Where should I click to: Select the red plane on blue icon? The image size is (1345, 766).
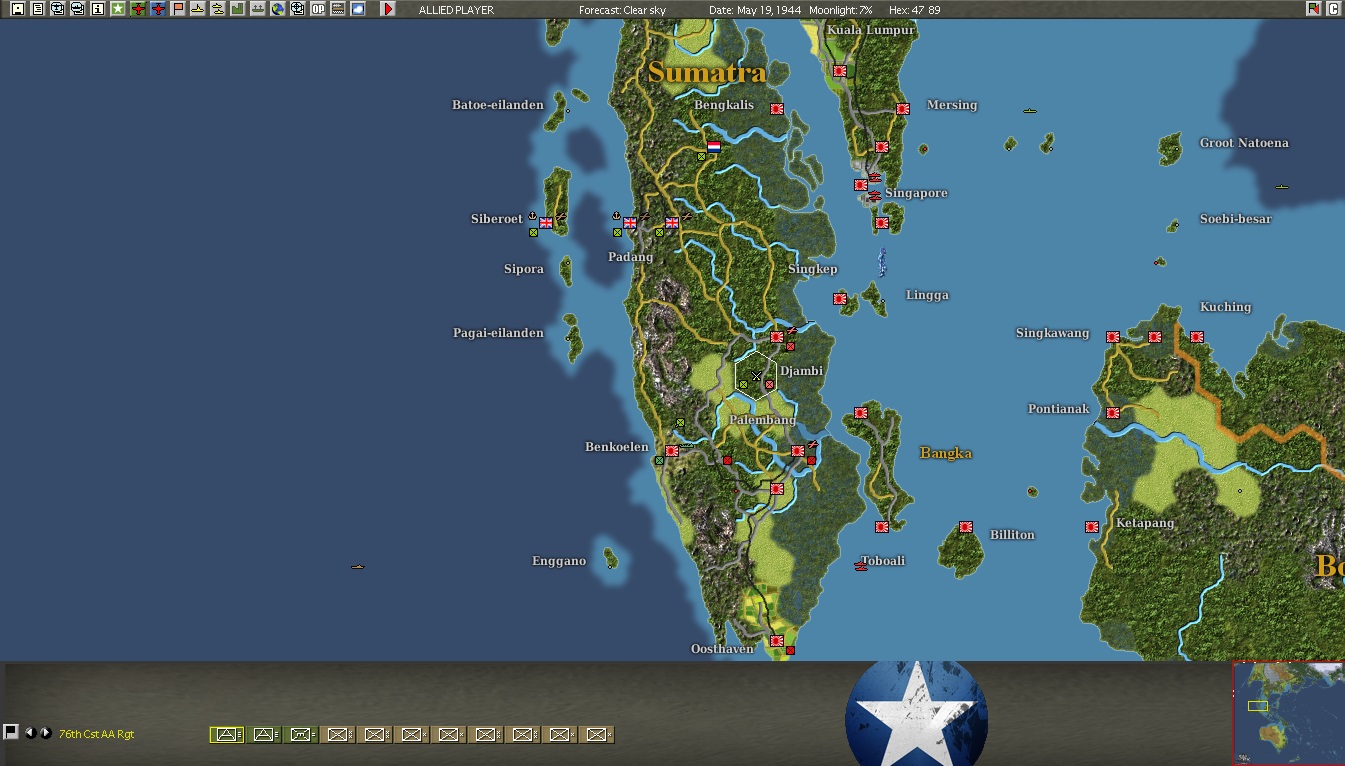coord(158,9)
